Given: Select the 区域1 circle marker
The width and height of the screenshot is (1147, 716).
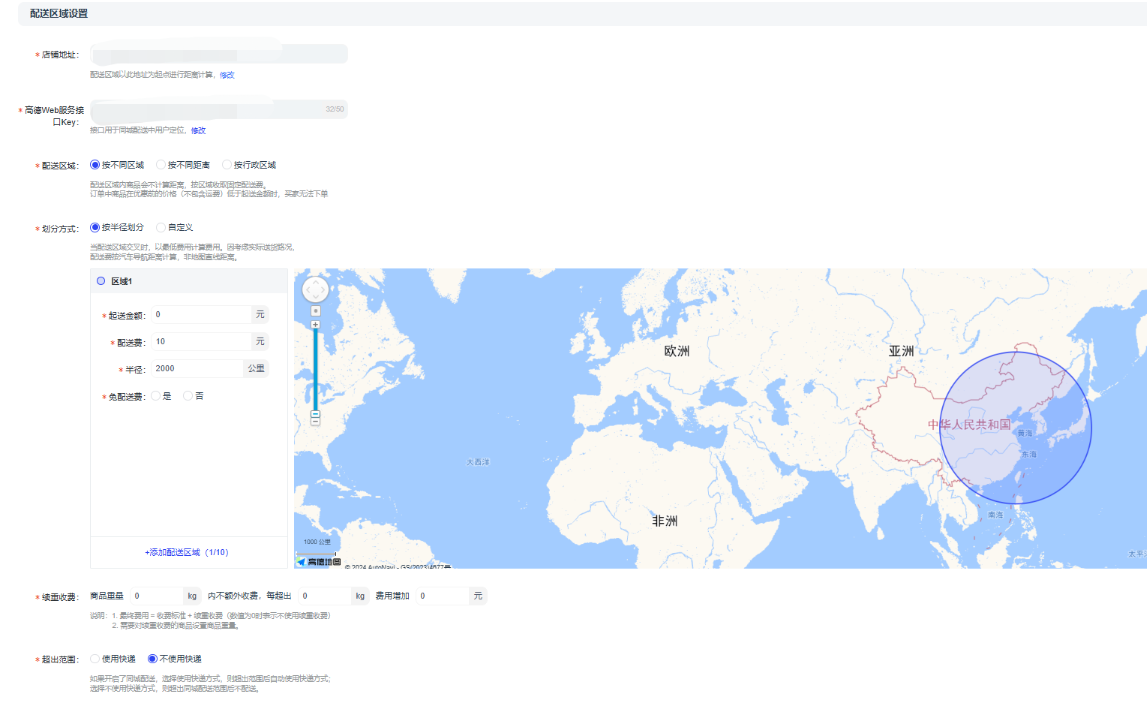Looking at the screenshot, I should tap(100, 282).
